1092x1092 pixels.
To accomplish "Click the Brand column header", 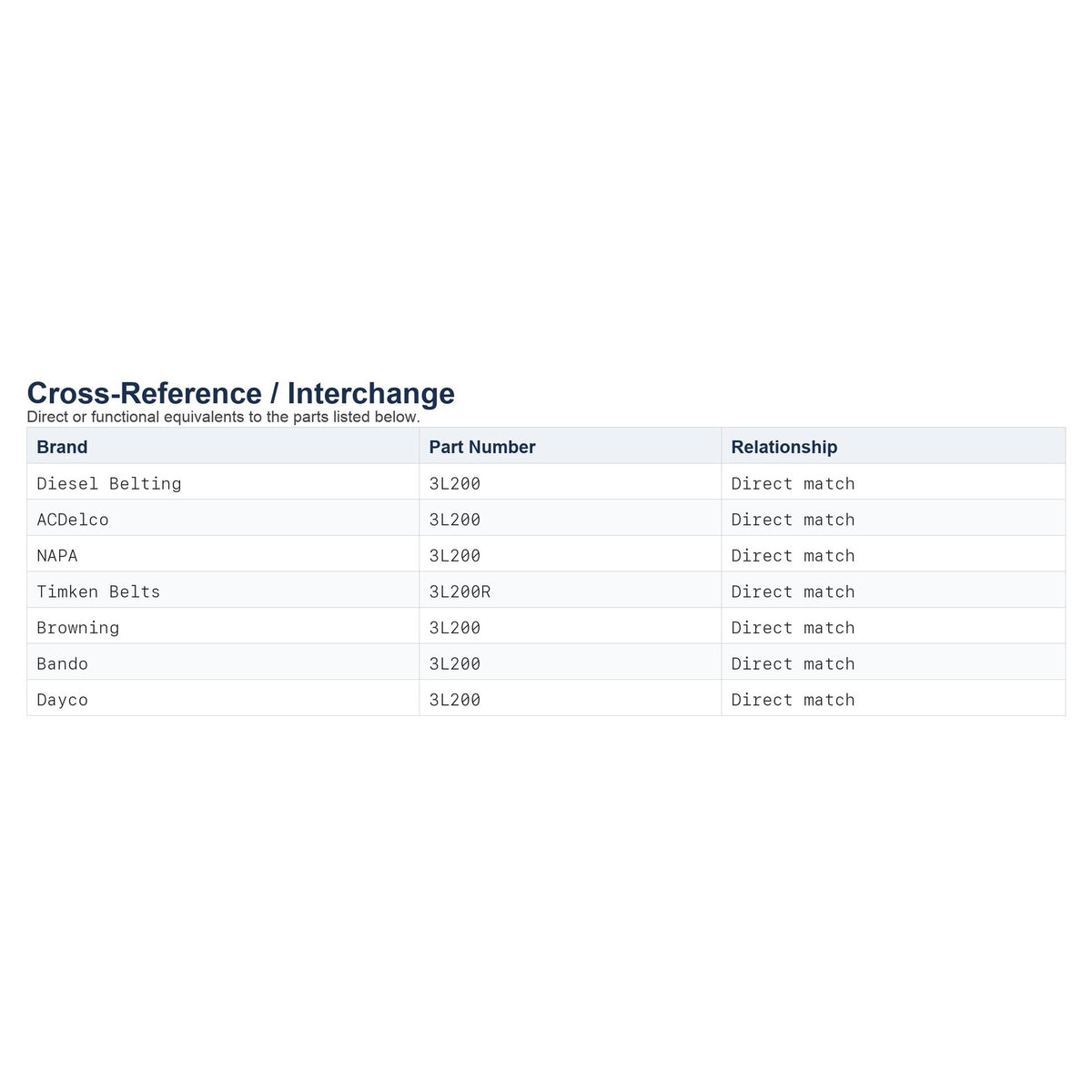I will (x=223, y=446).
